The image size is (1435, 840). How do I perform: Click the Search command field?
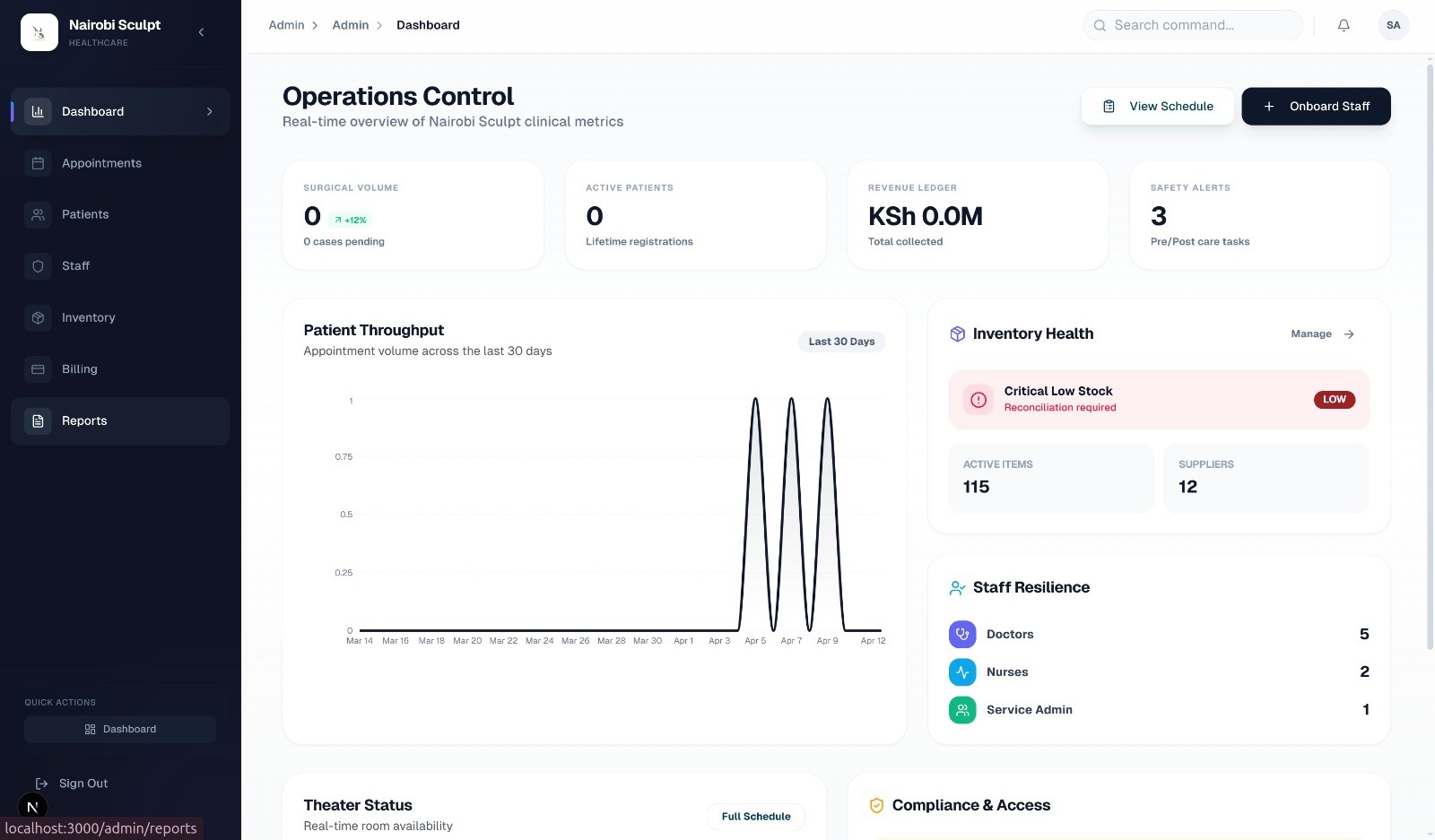1193,25
